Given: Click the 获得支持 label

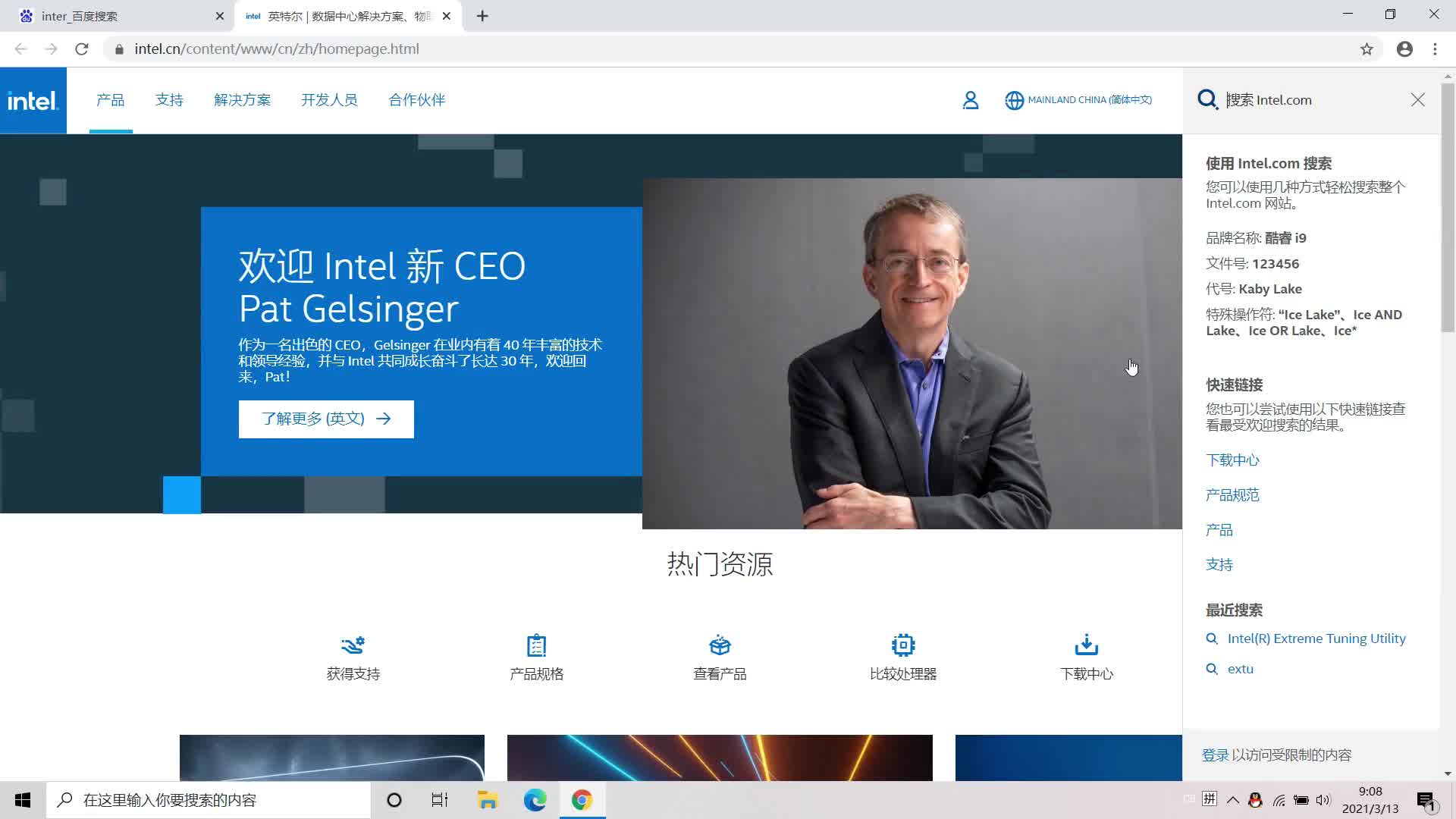Looking at the screenshot, I should pos(353,674).
